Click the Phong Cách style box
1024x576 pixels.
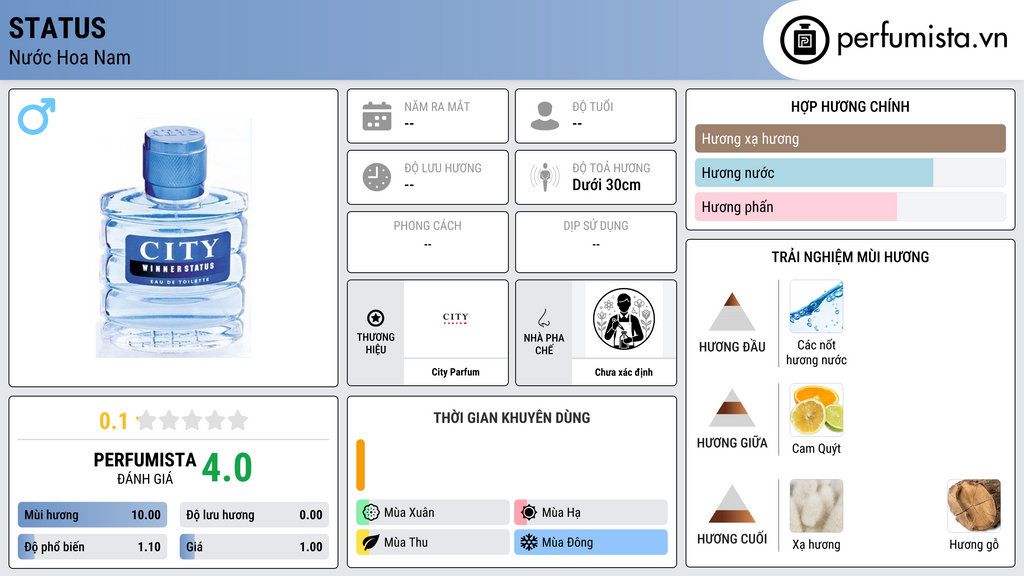click(x=428, y=242)
